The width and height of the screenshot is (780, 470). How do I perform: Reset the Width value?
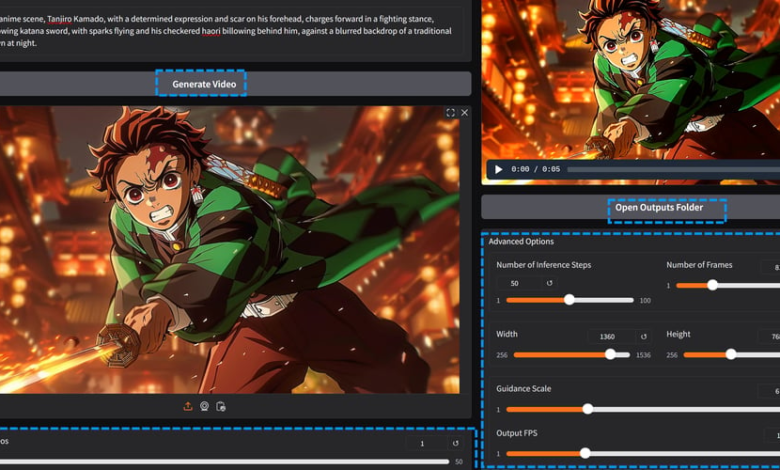coord(644,337)
